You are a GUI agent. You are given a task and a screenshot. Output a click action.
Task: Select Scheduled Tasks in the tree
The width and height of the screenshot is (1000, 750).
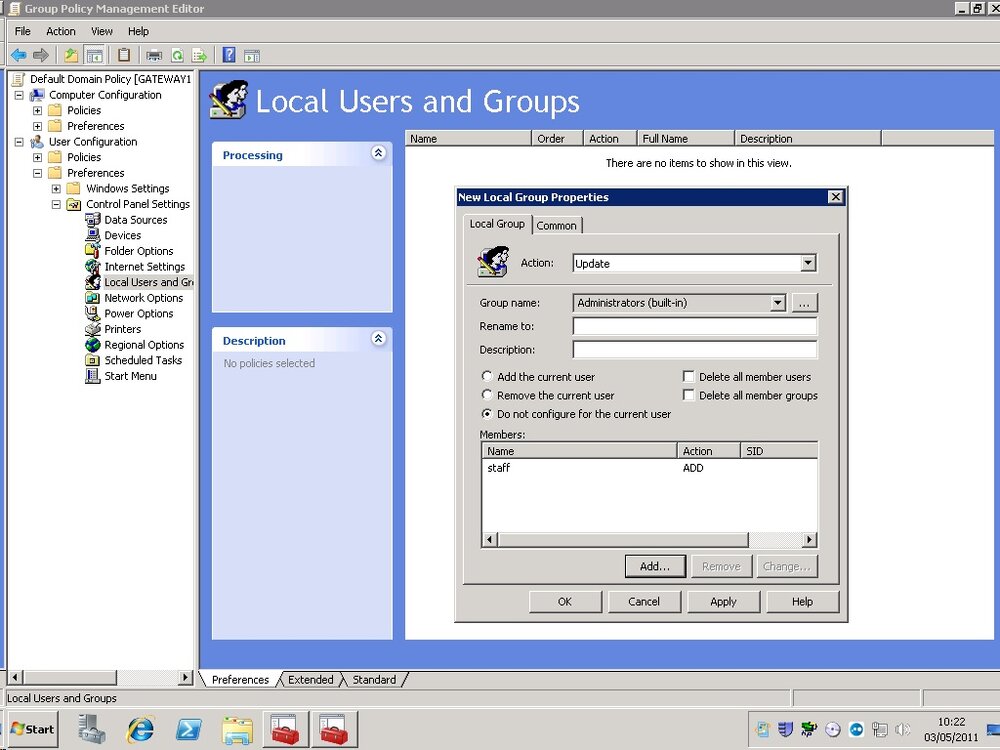pyautogui.click(x=143, y=360)
